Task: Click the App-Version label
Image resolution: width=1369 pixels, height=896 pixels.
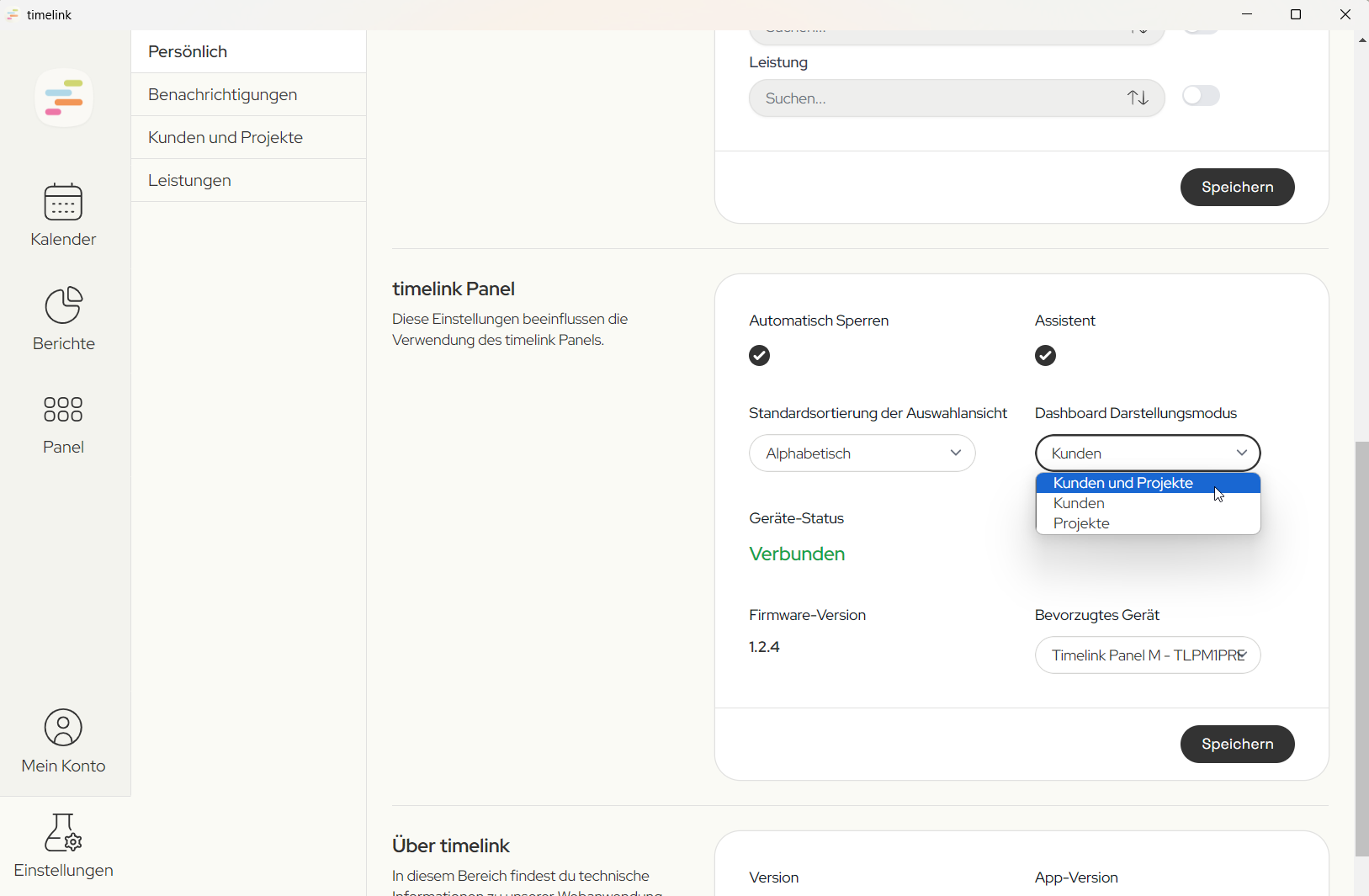Action: tap(1076, 877)
